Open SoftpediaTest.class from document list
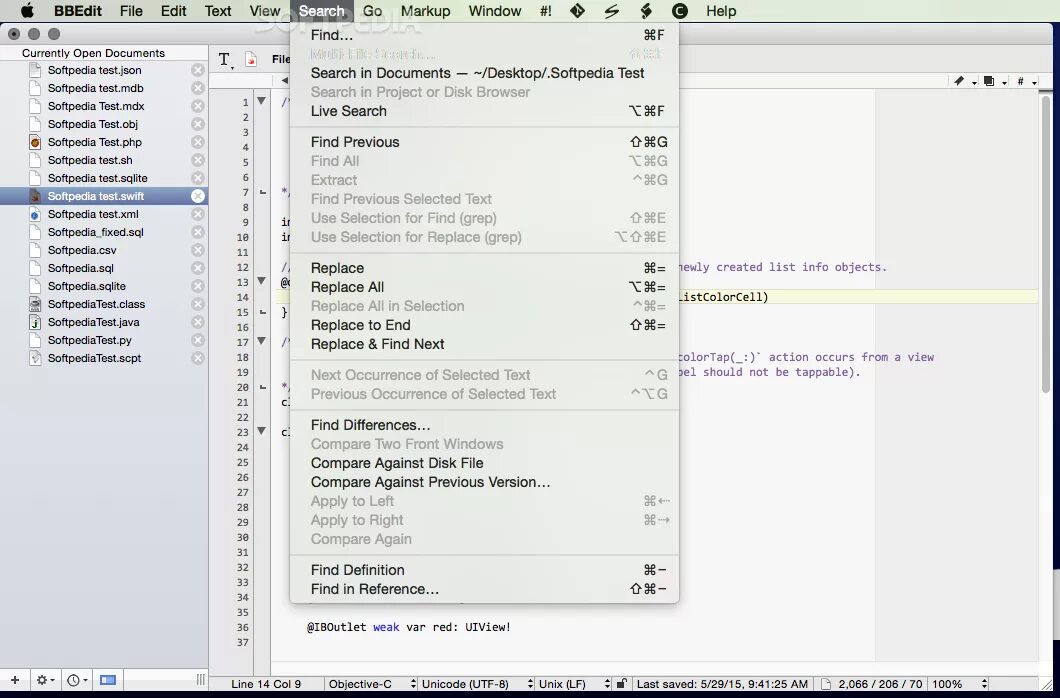 point(104,304)
